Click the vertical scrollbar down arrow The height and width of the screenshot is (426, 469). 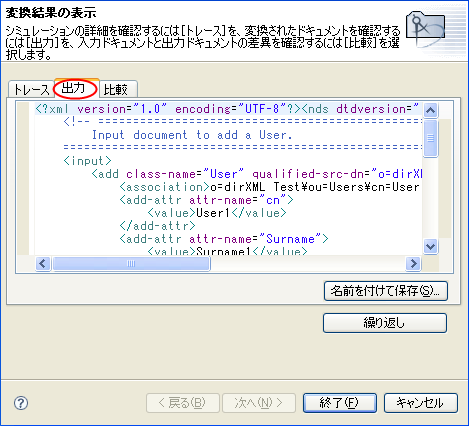coord(430,247)
